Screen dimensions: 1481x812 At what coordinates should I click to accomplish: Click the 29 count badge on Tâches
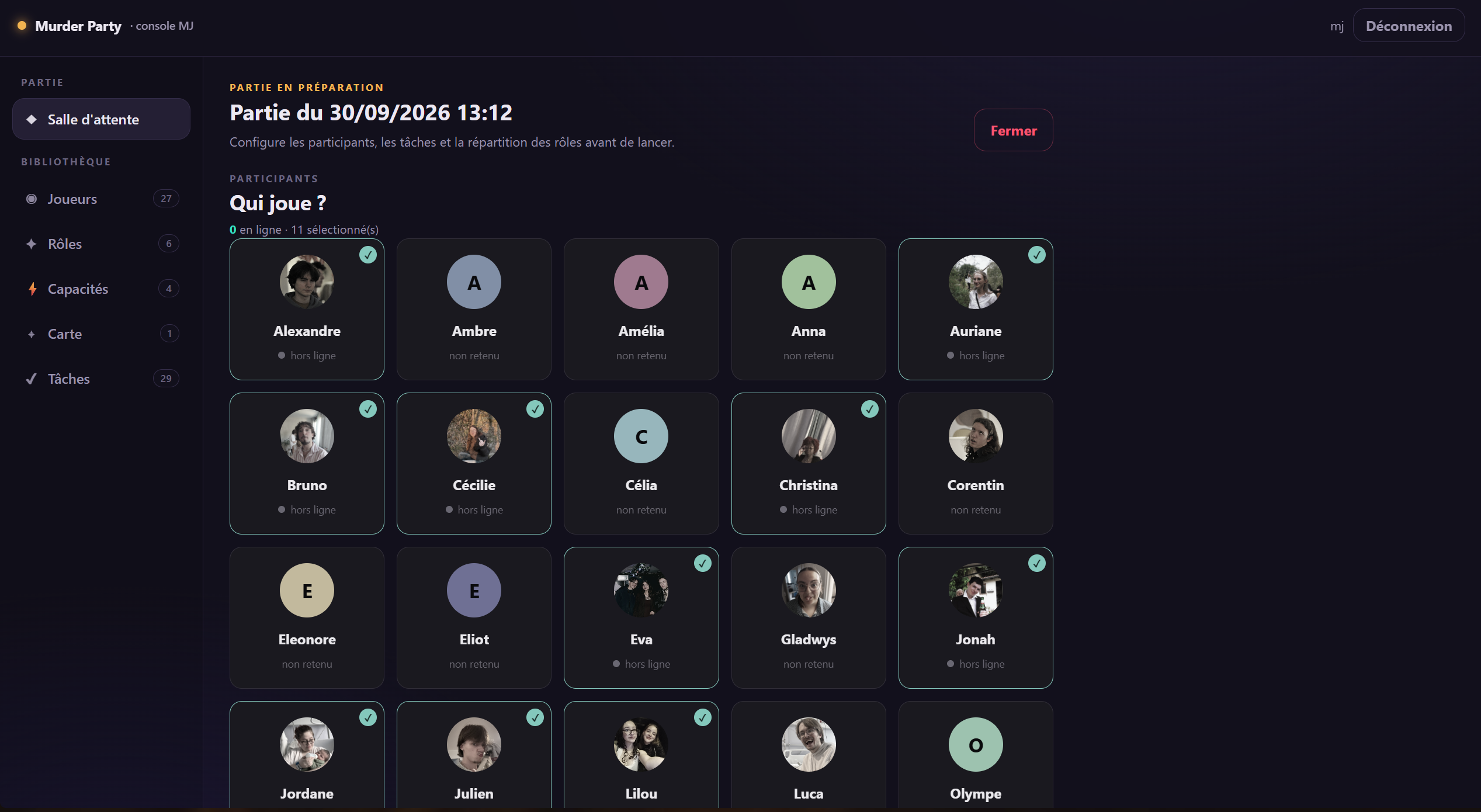point(166,379)
